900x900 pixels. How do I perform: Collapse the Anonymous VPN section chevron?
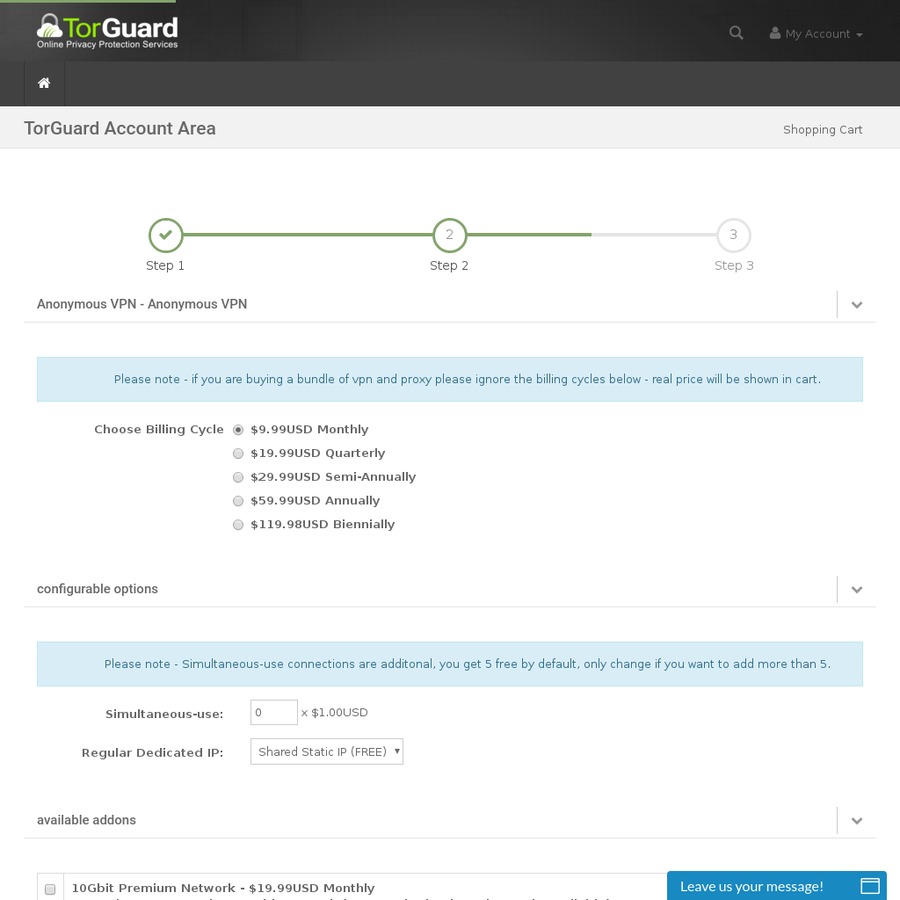856,305
